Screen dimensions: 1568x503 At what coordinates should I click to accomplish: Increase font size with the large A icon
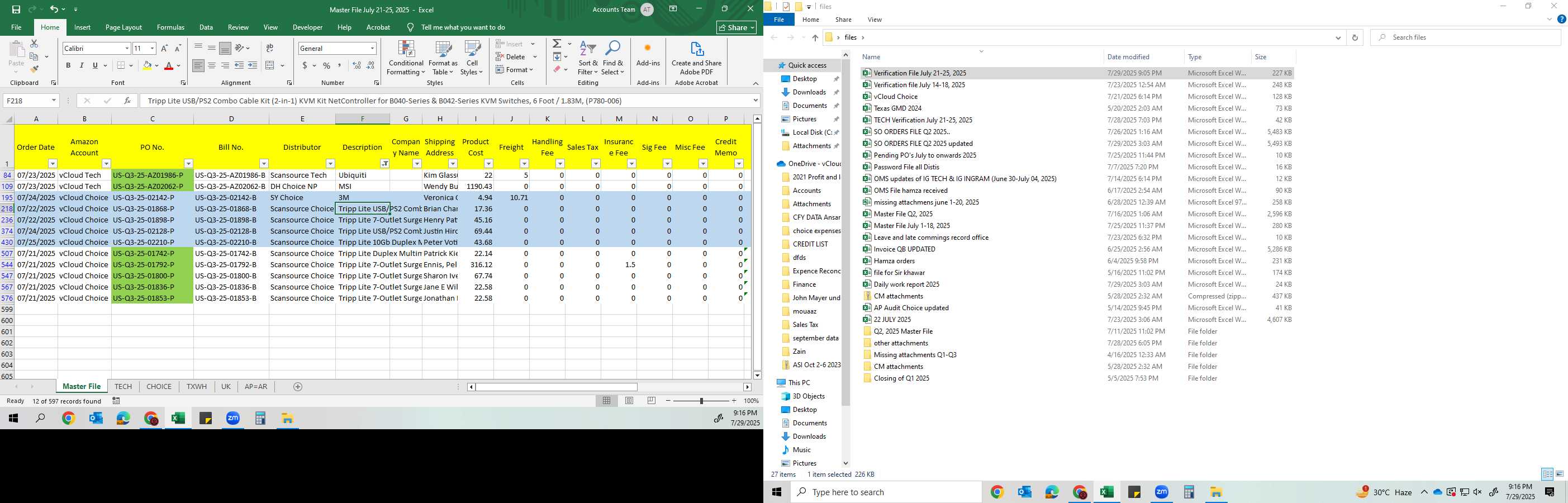164,48
